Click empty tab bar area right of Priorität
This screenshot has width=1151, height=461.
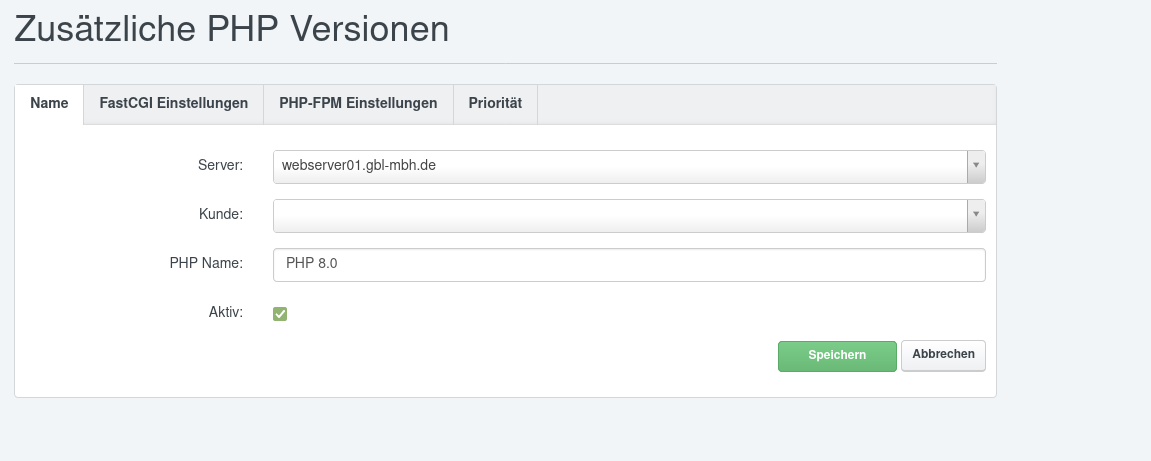click(x=765, y=104)
